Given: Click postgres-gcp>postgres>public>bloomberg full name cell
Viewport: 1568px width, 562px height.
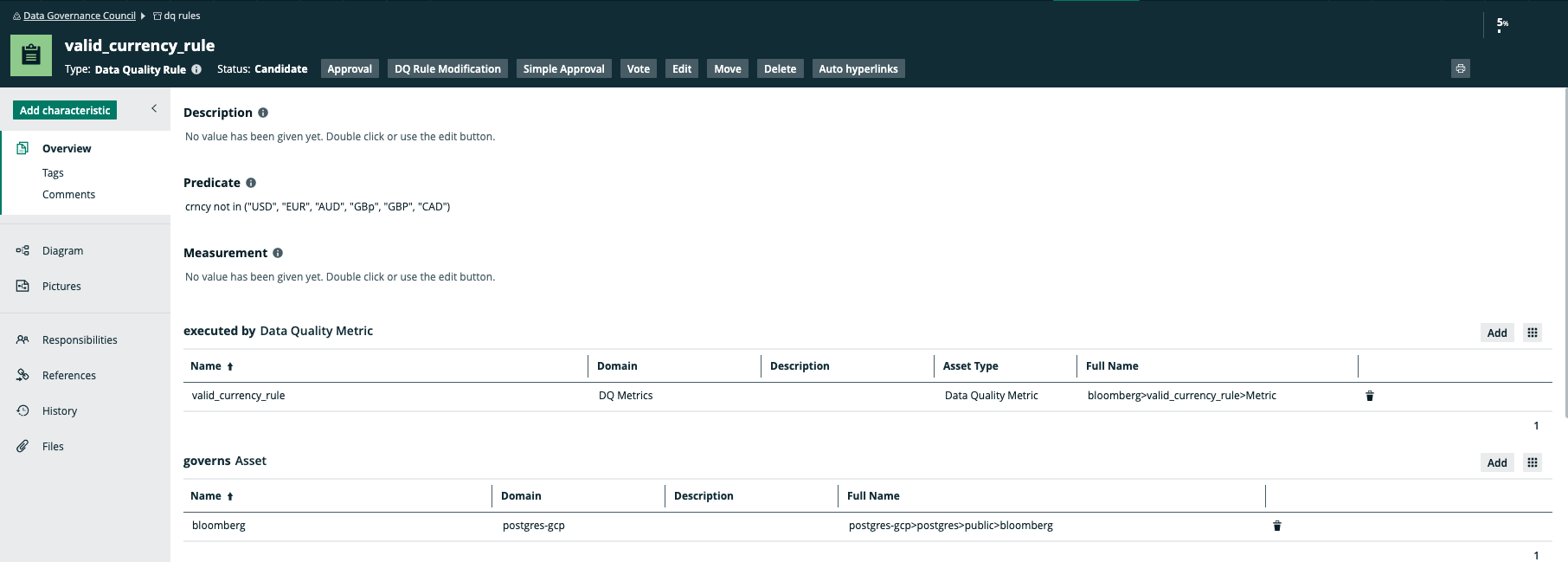Looking at the screenshot, I should tap(951, 525).
